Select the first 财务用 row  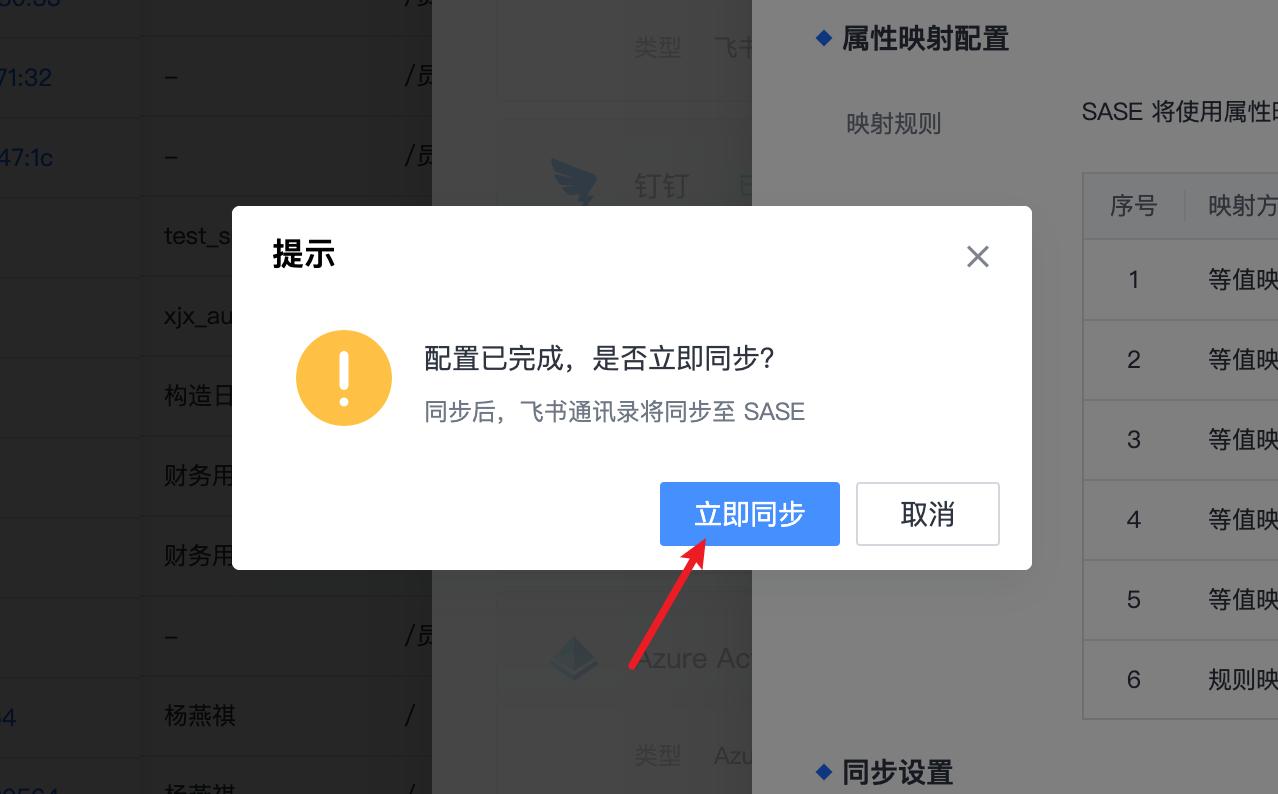[x=198, y=475]
